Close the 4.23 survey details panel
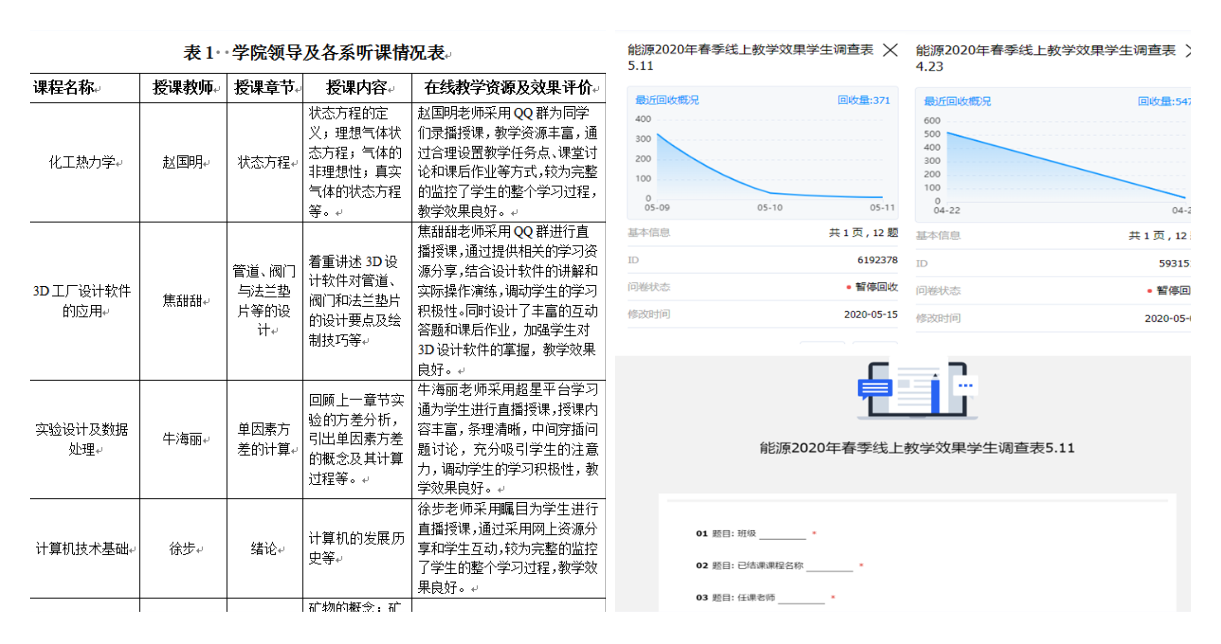This screenshot has height=644, width=1221. [x=1188, y=51]
